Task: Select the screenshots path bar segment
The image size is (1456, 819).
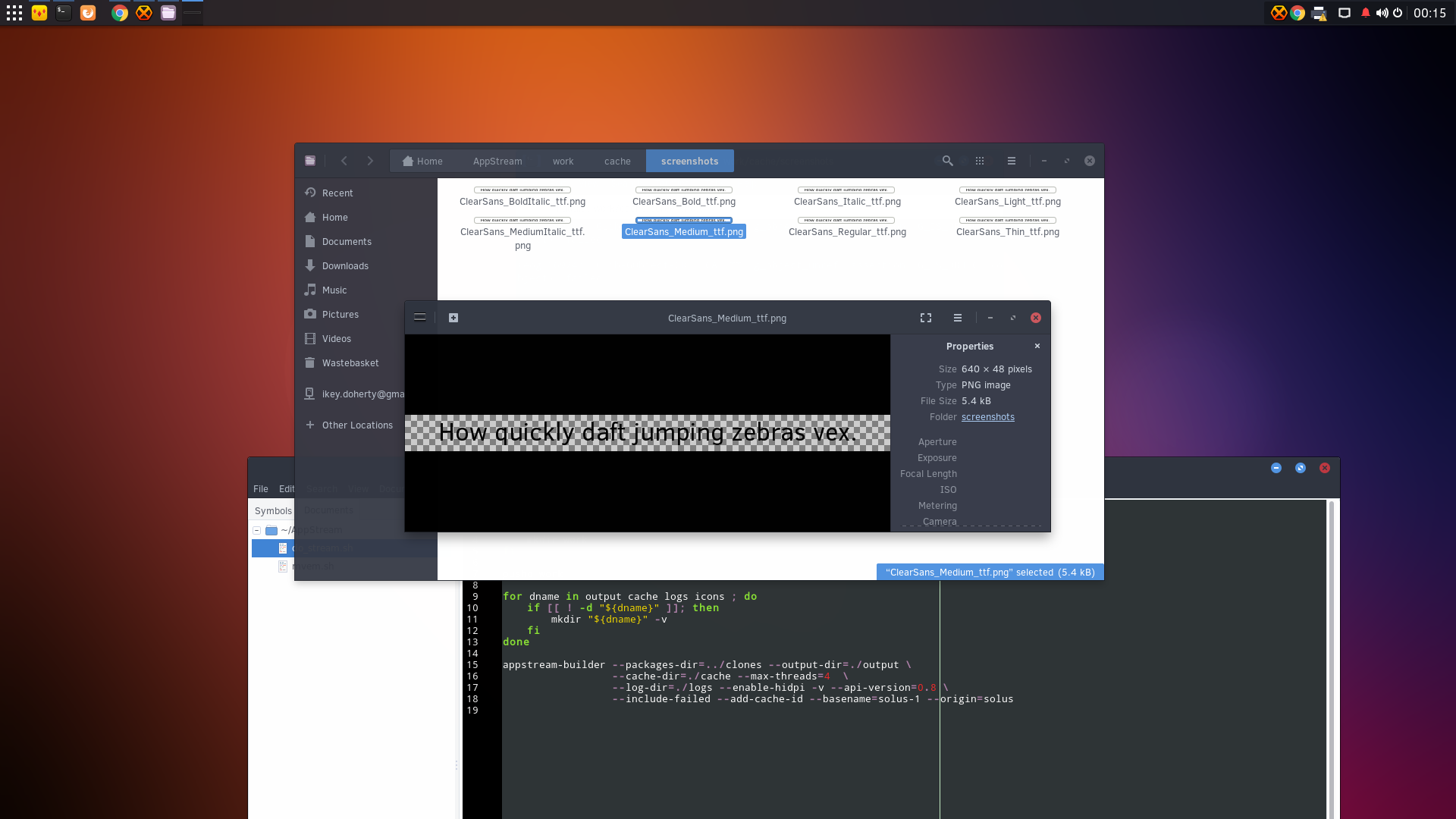Action: (689, 161)
